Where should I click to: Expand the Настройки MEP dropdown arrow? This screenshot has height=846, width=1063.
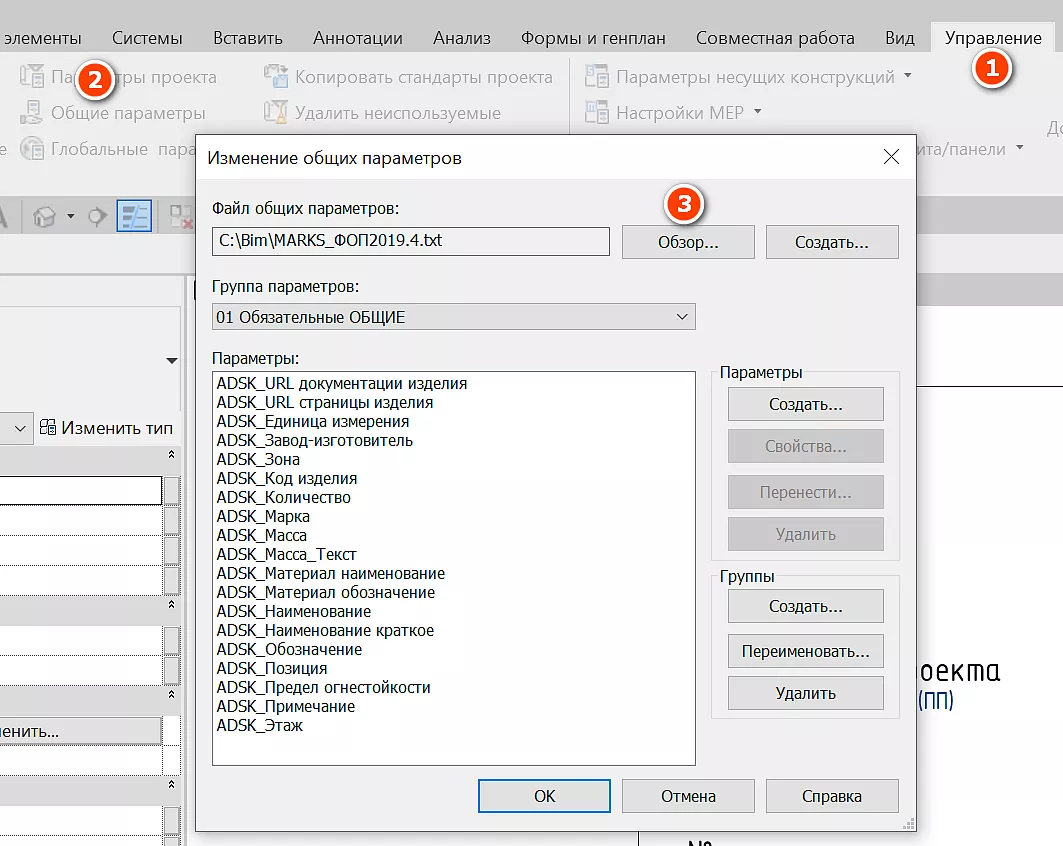pos(758,112)
